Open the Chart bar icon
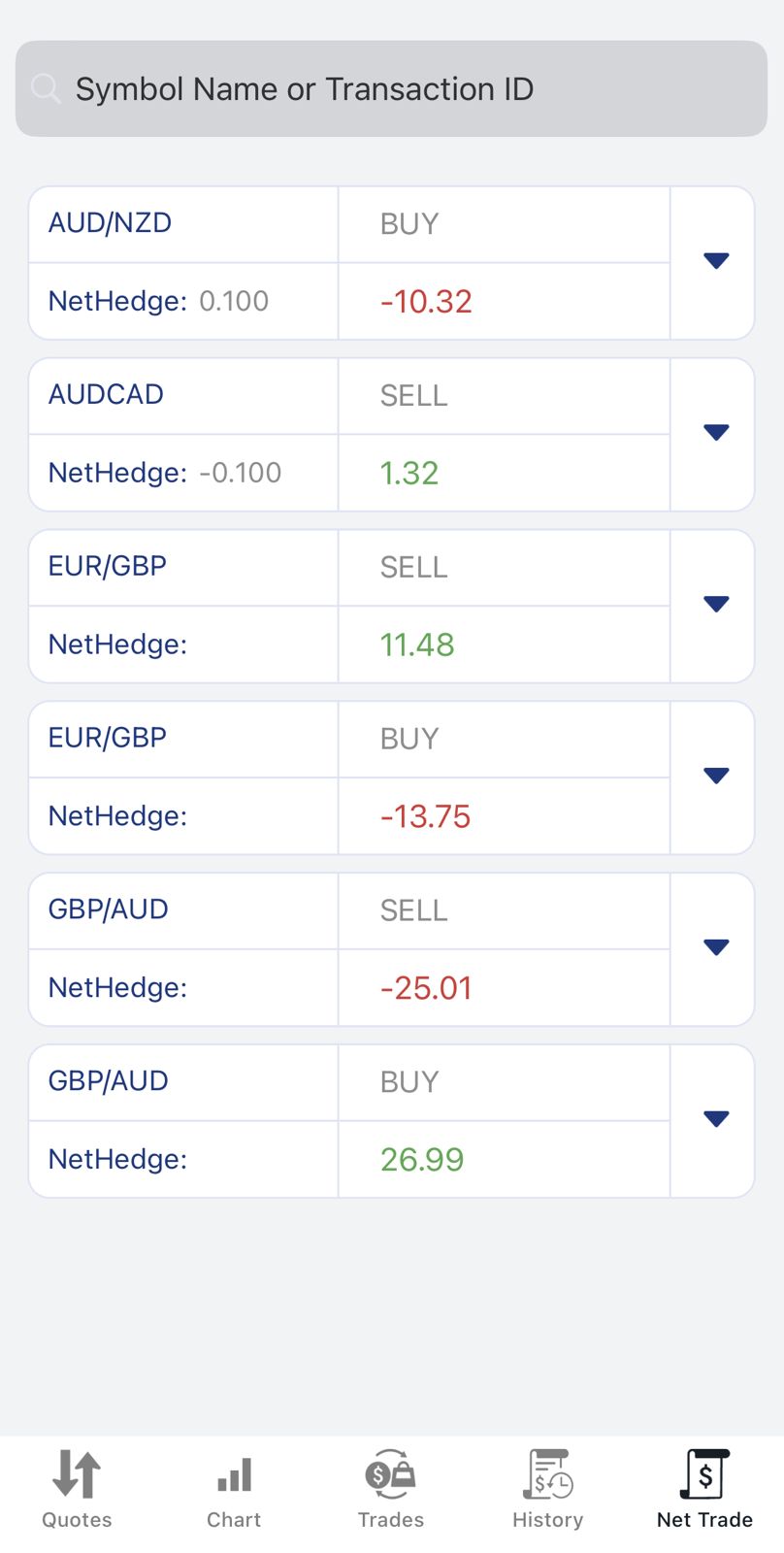Screen dimensions: 784x1553 coord(234,1475)
